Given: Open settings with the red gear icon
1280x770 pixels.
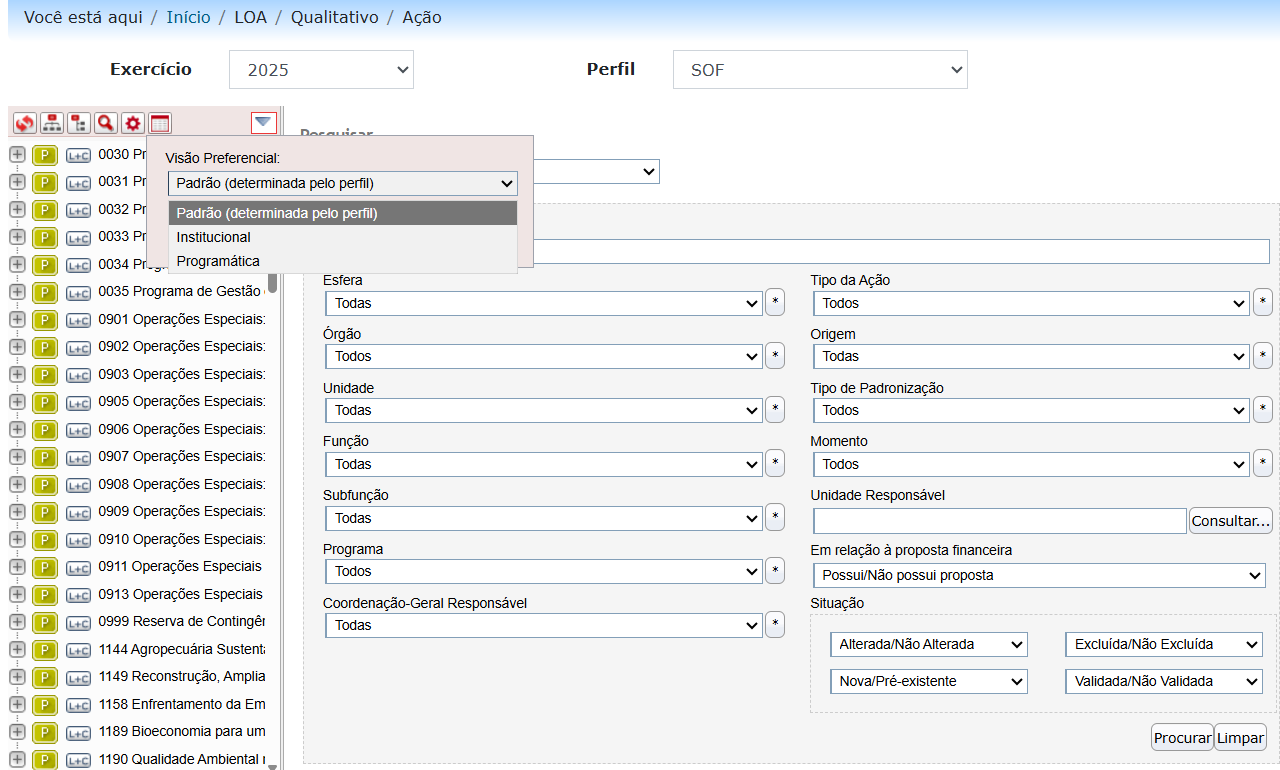Looking at the screenshot, I should pyautogui.click(x=132, y=123).
